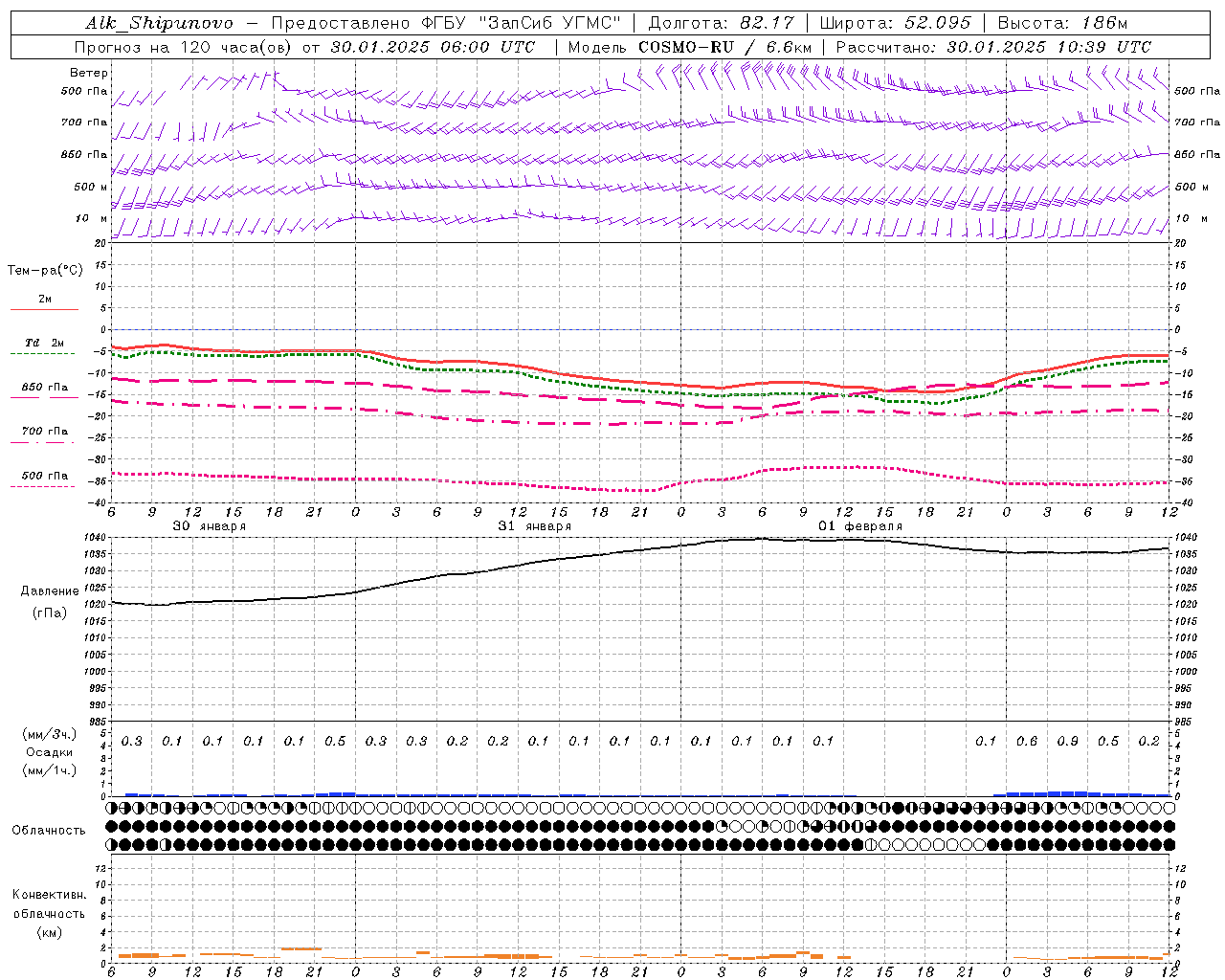Click the Высота: 186м field
This screenshot has width=1225, height=980.
pyautogui.click(x=1062, y=23)
